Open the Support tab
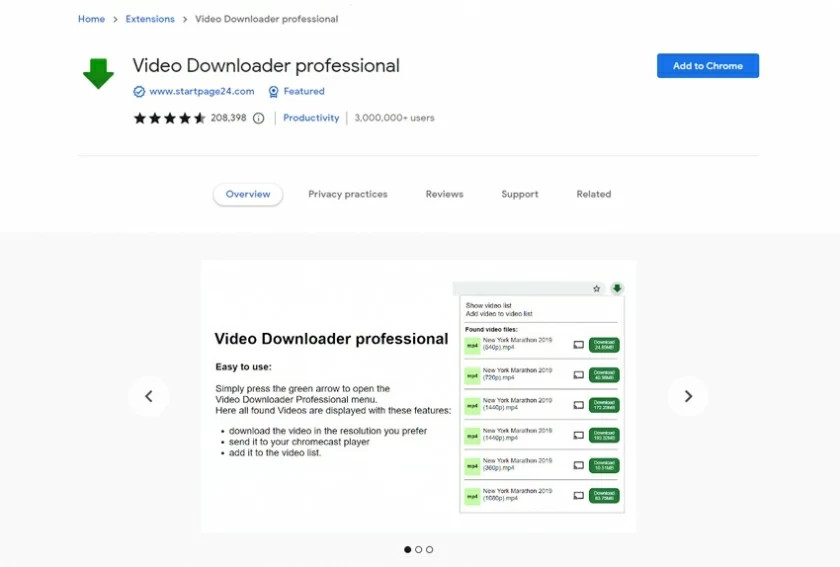The image size is (840, 567). tap(520, 194)
